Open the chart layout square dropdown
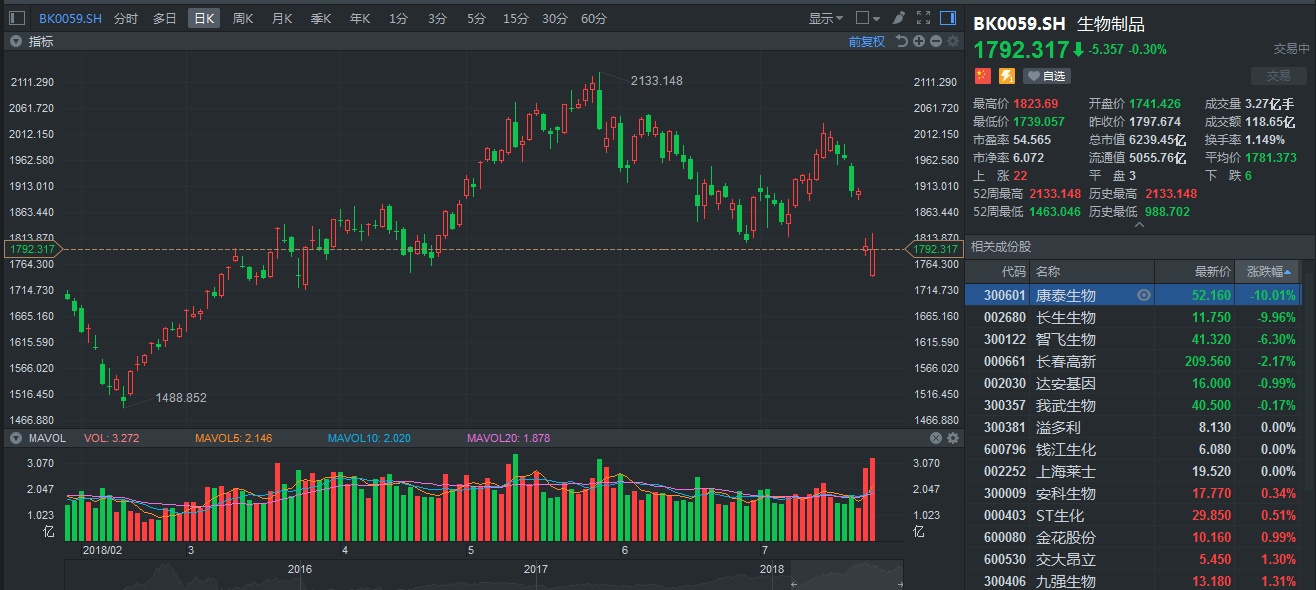 click(x=869, y=18)
